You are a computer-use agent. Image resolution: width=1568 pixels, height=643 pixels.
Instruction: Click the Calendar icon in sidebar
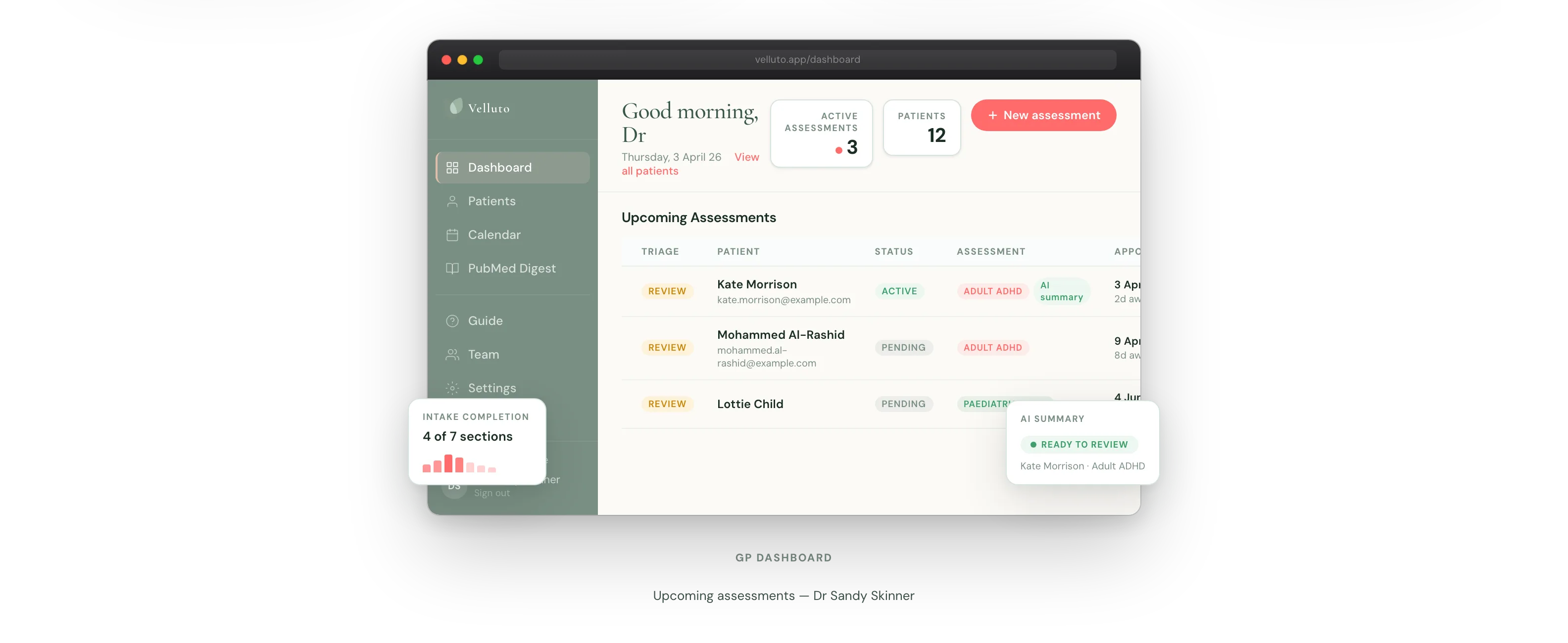[452, 235]
